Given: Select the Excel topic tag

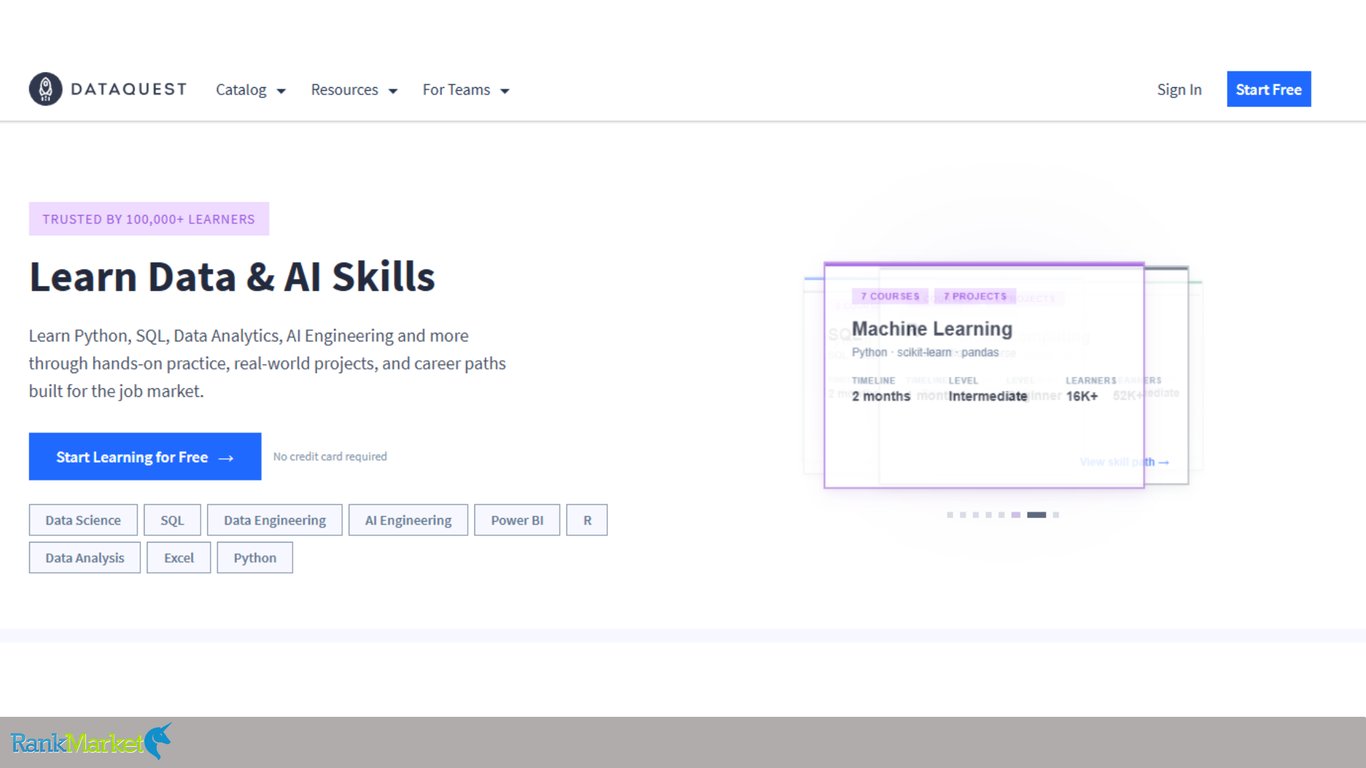Looking at the screenshot, I should pyautogui.click(x=179, y=558).
